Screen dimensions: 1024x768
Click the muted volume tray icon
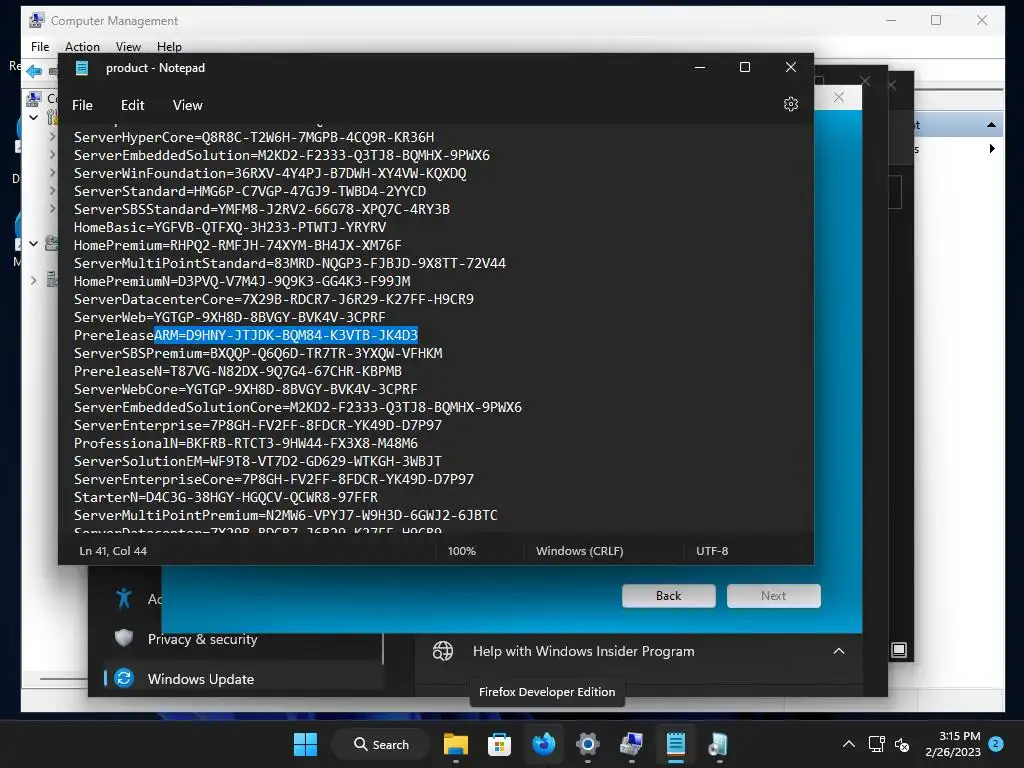point(902,744)
